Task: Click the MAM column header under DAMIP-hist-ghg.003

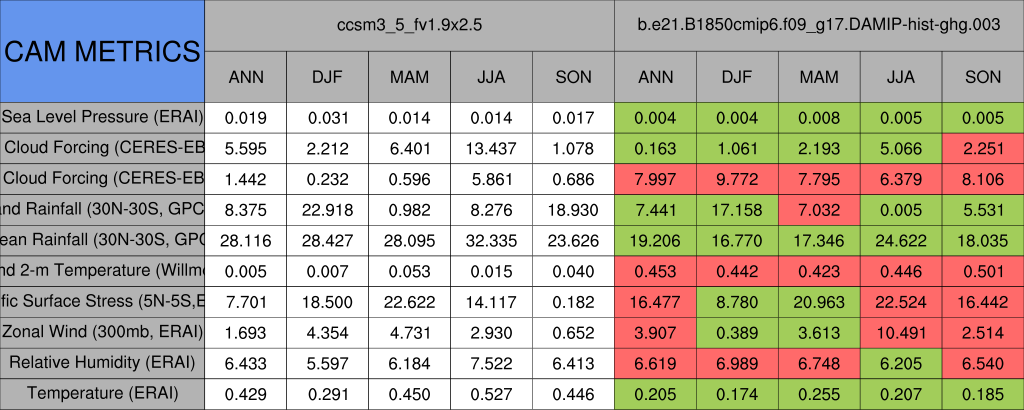Action: [819, 77]
